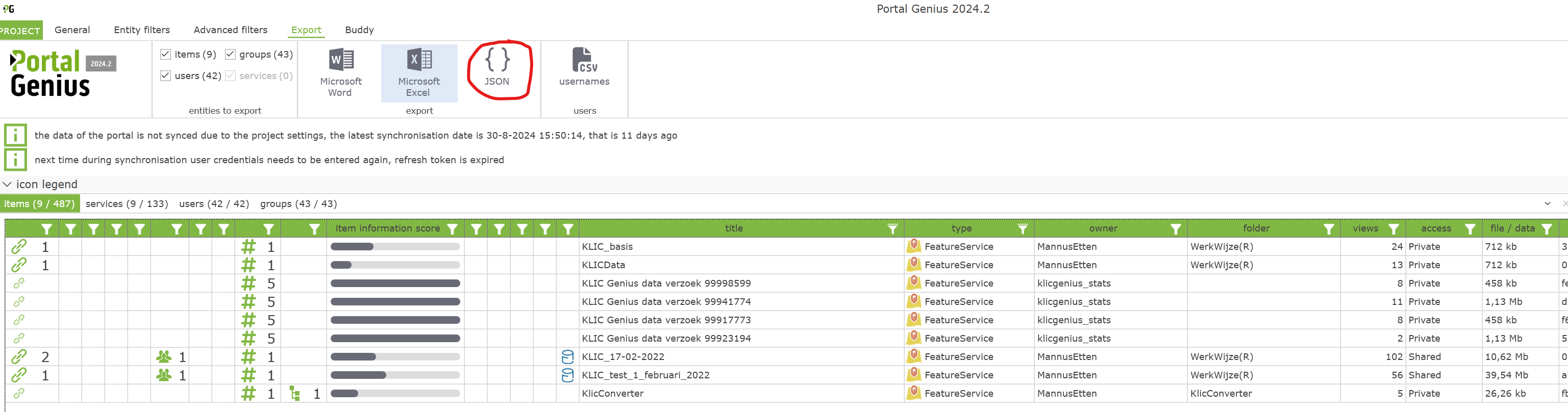Switch to groups (43 / 43) tab

pyautogui.click(x=298, y=204)
